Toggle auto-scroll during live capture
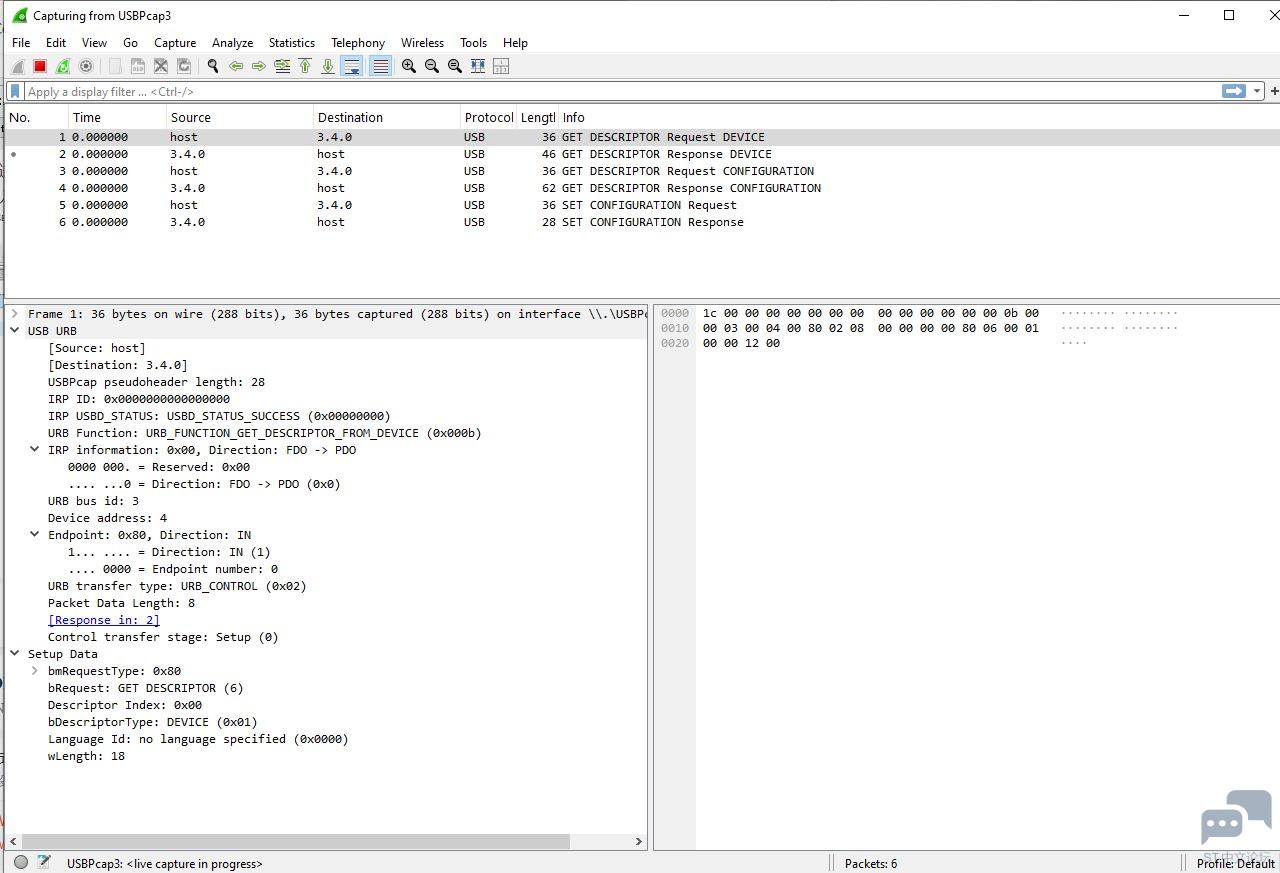This screenshot has height=873, width=1280. (352, 66)
